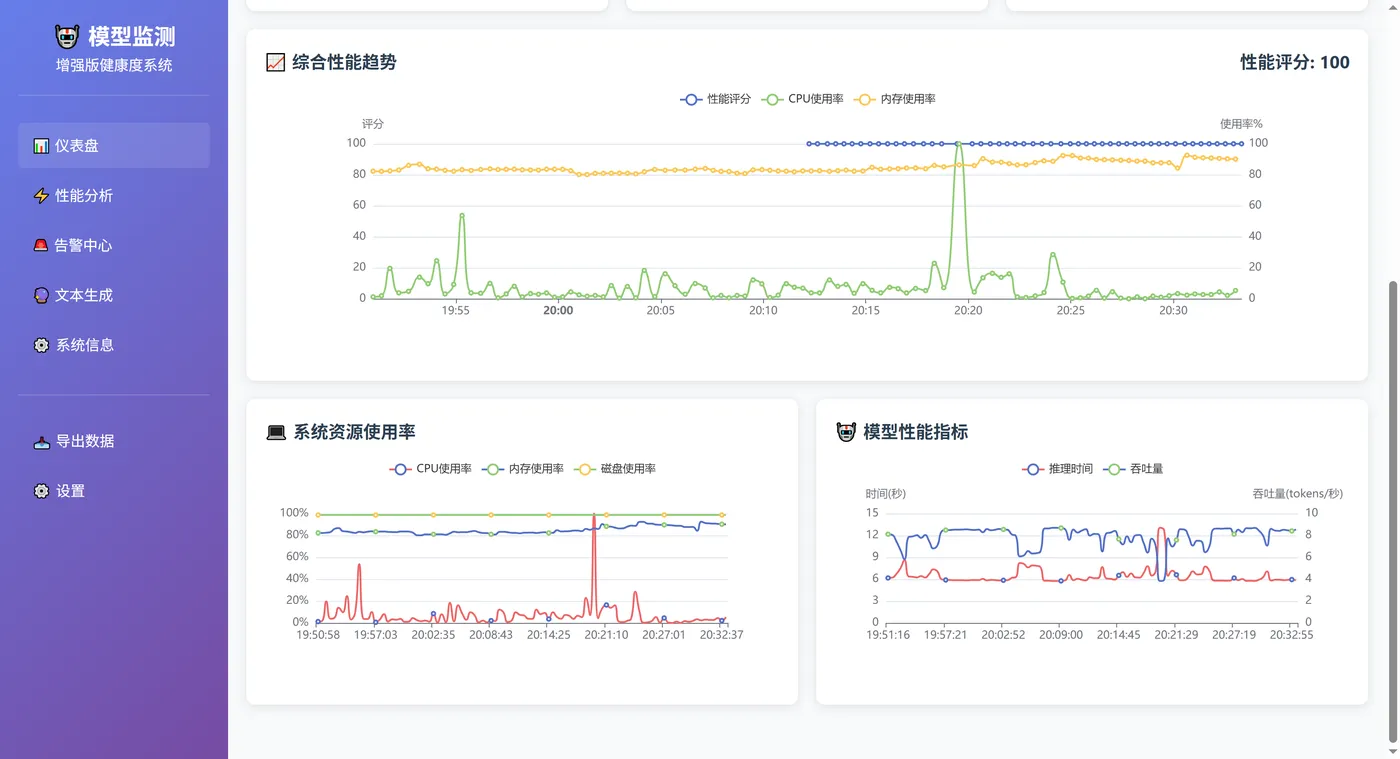This screenshot has height=759, width=1400.
Task: Toggle the 磁盘使用率 legend in resource chart
Action: tap(615, 469)
